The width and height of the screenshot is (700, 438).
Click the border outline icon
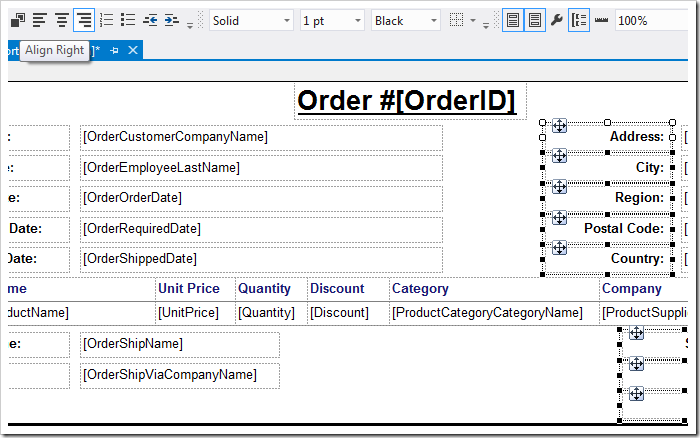456,21
